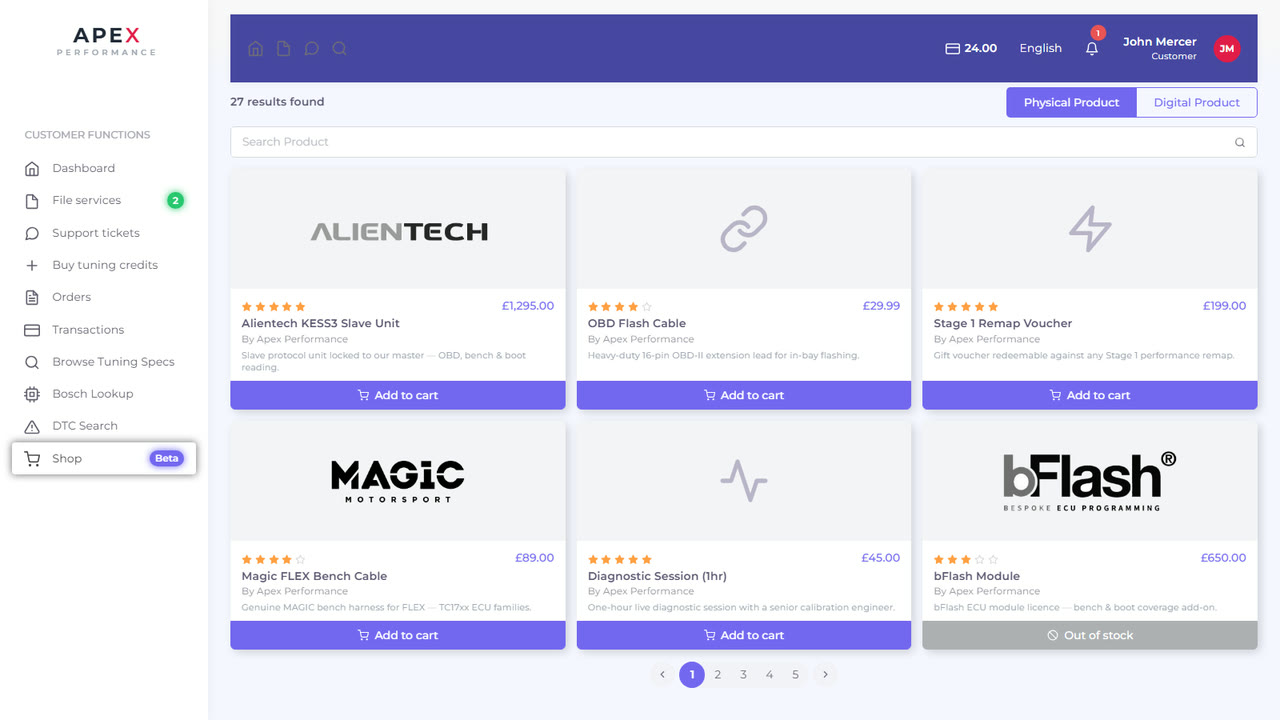Click the document icon in the top bar
Screen dimensions: 1280x720
(x=284, y=48)
